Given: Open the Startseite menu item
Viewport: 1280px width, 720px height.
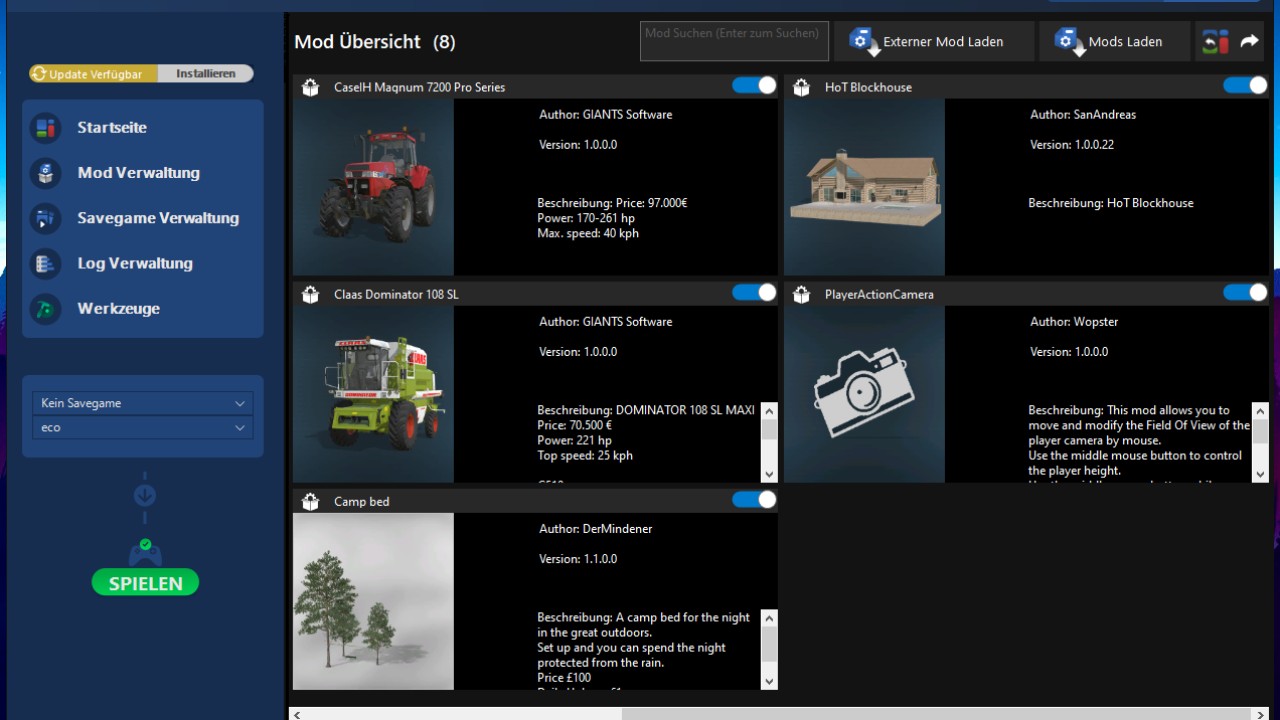Looking at the screenshot, I should pyautogui.click(x=112, y=128).
